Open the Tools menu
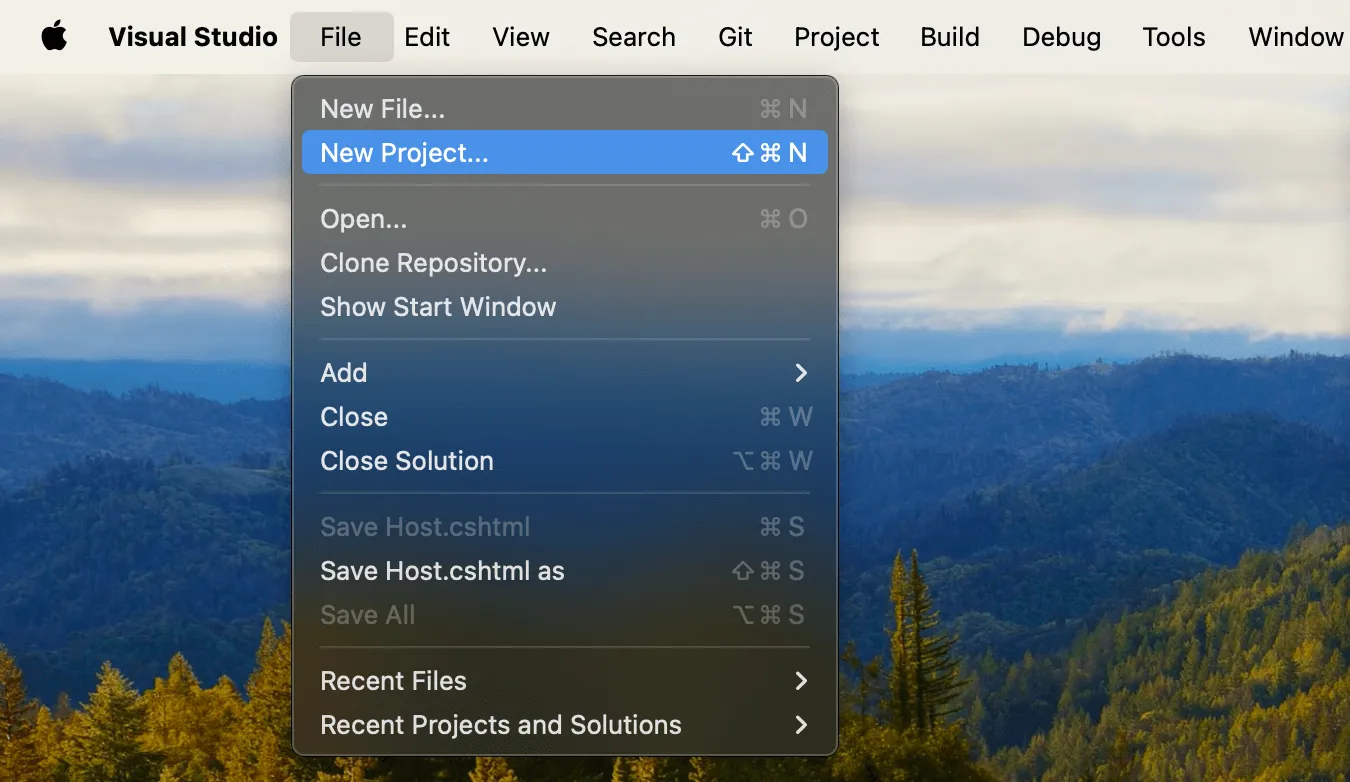 click(x=1173, y=36)
